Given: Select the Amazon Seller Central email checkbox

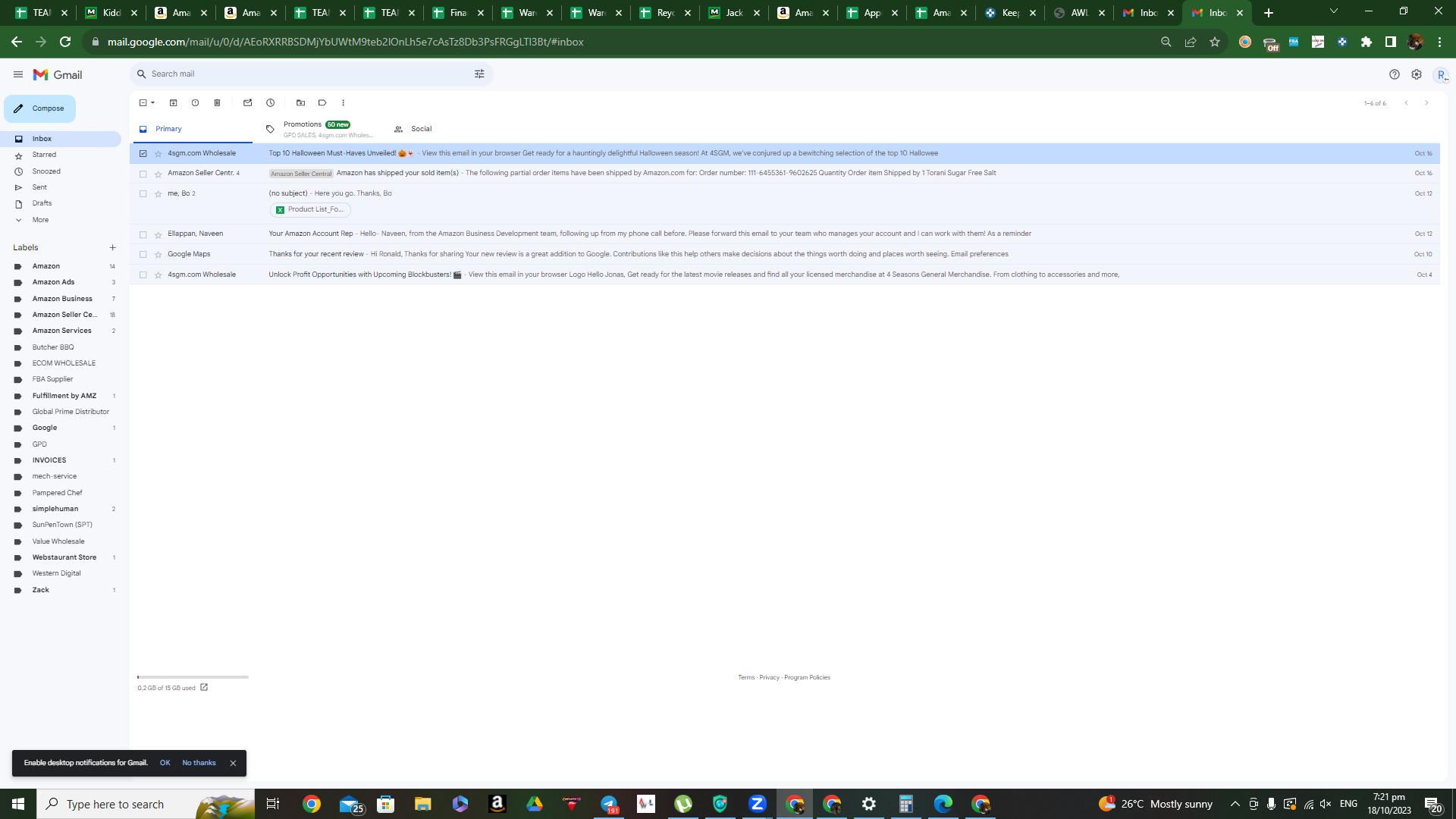Looking at the screenshot, I should tap(143, 174).
